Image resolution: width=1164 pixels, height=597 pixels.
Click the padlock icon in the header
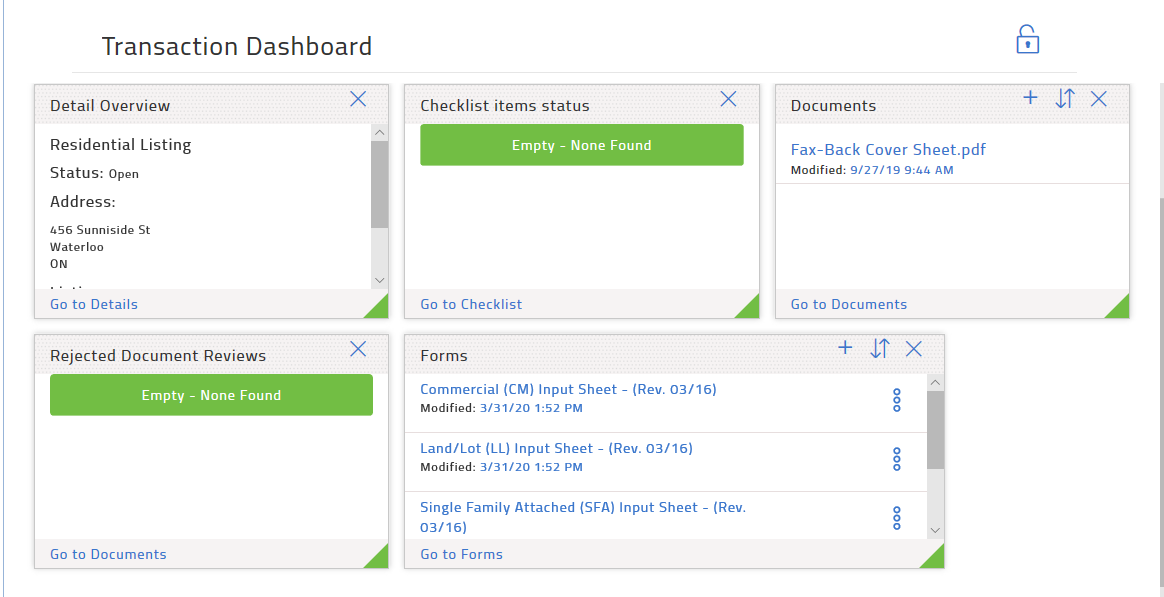point(1027,39)
